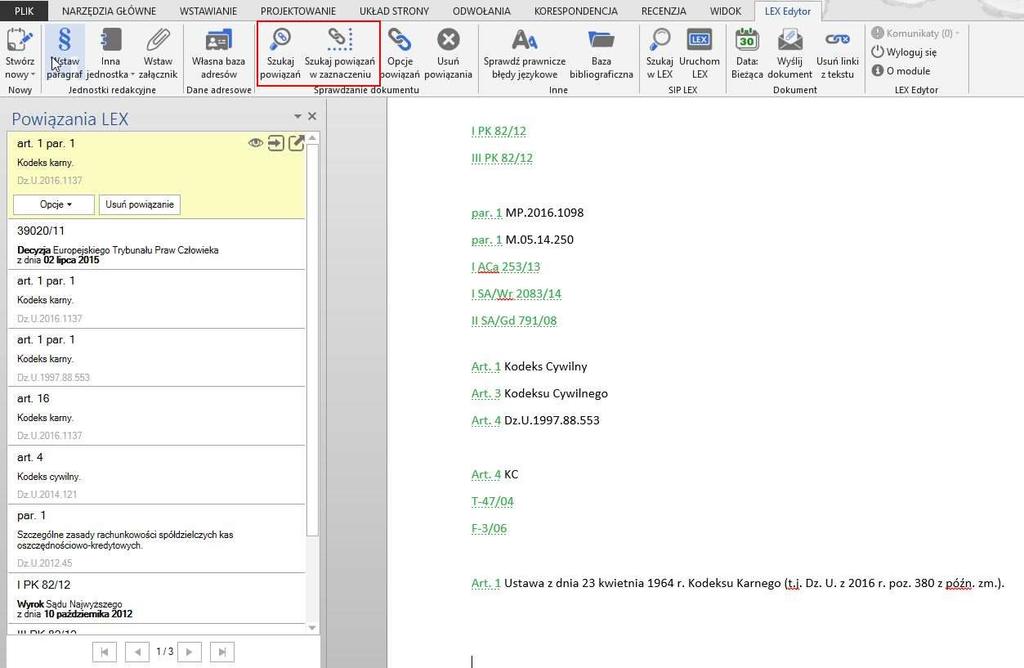The height and width of the screenshot is (668, 1024).
Task: Click Art. 3 link before Kodeksu Cywilnego
Action: [x=486, y=393]
